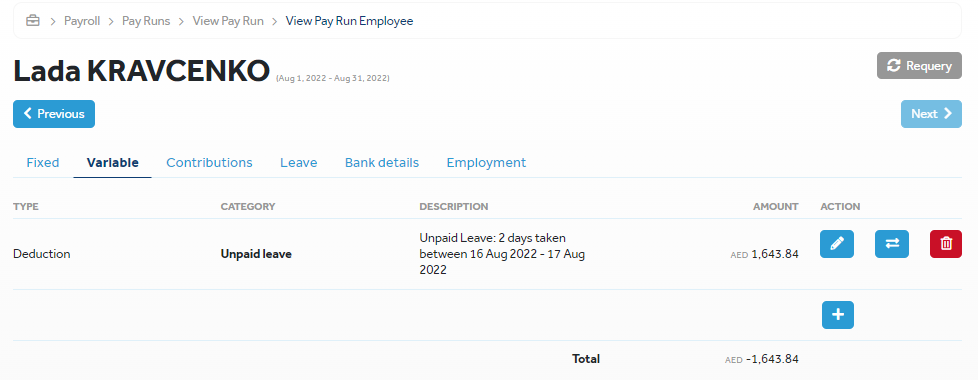Click the TYPE column header
The width and height of the screenshot is (978, 380).
point(26,207)
